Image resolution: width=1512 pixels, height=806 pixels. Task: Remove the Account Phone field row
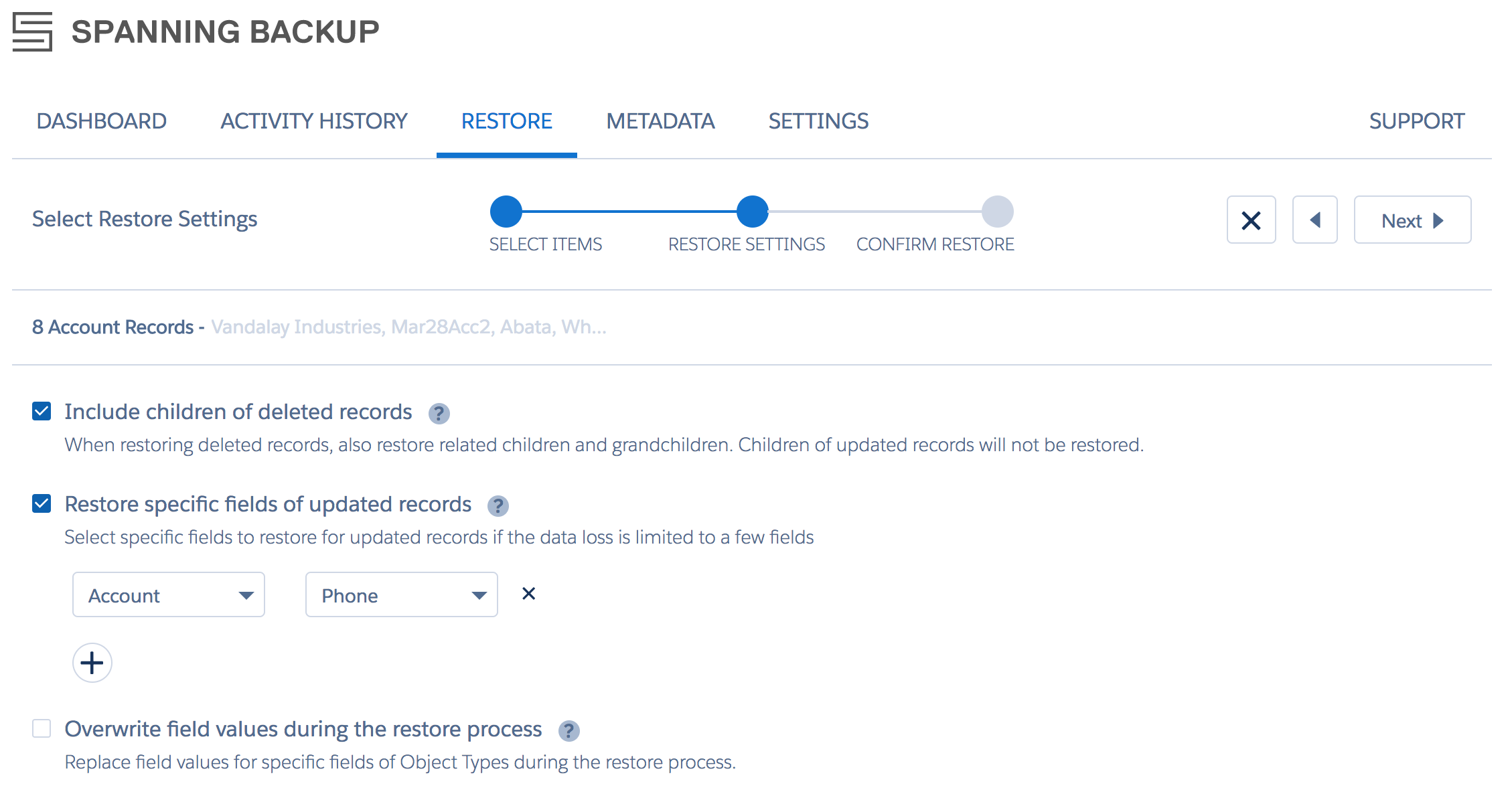[528, 594]
